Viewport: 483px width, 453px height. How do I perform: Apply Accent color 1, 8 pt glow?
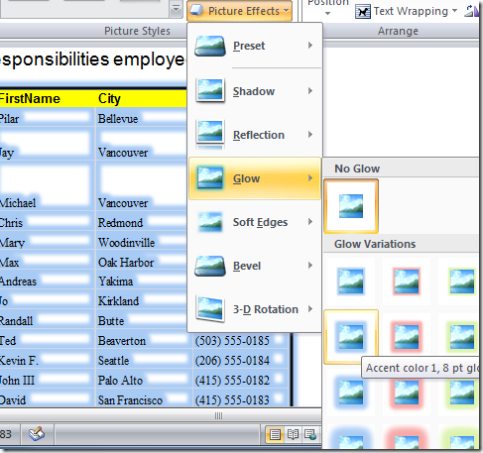[x=351, y=337]
